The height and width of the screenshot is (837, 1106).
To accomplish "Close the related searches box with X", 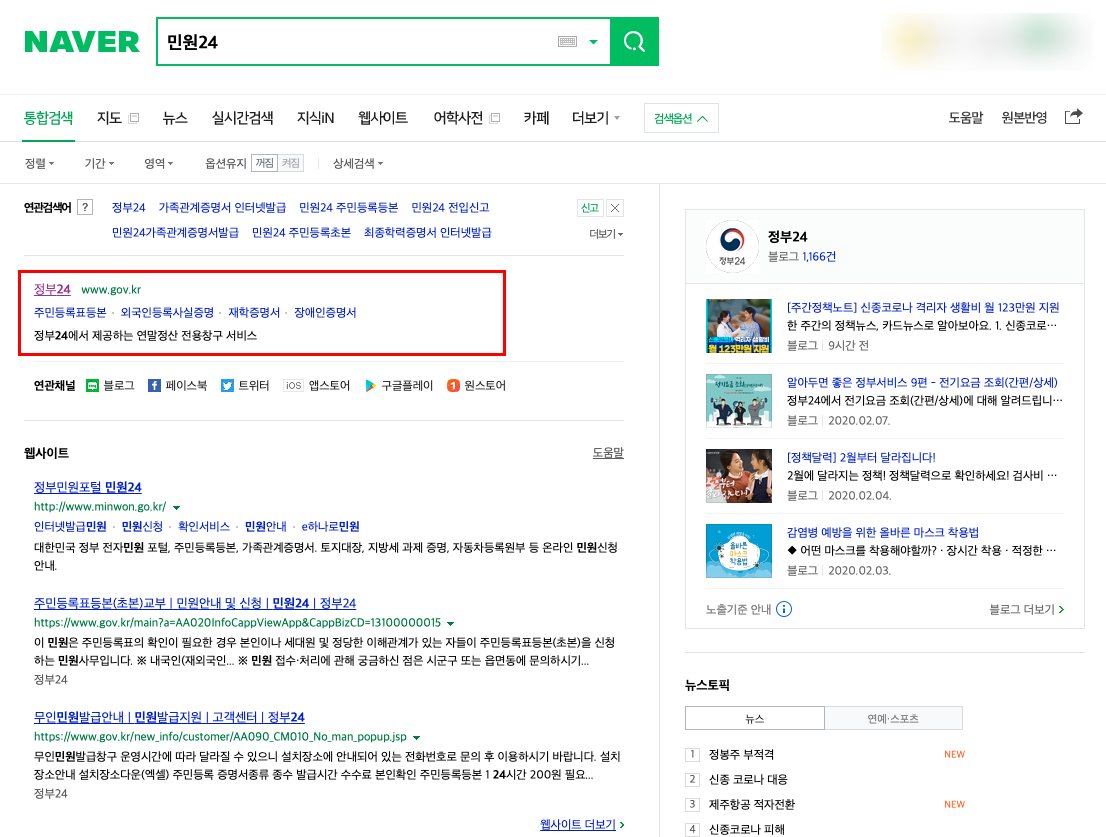I will click(x=615, y=207).
